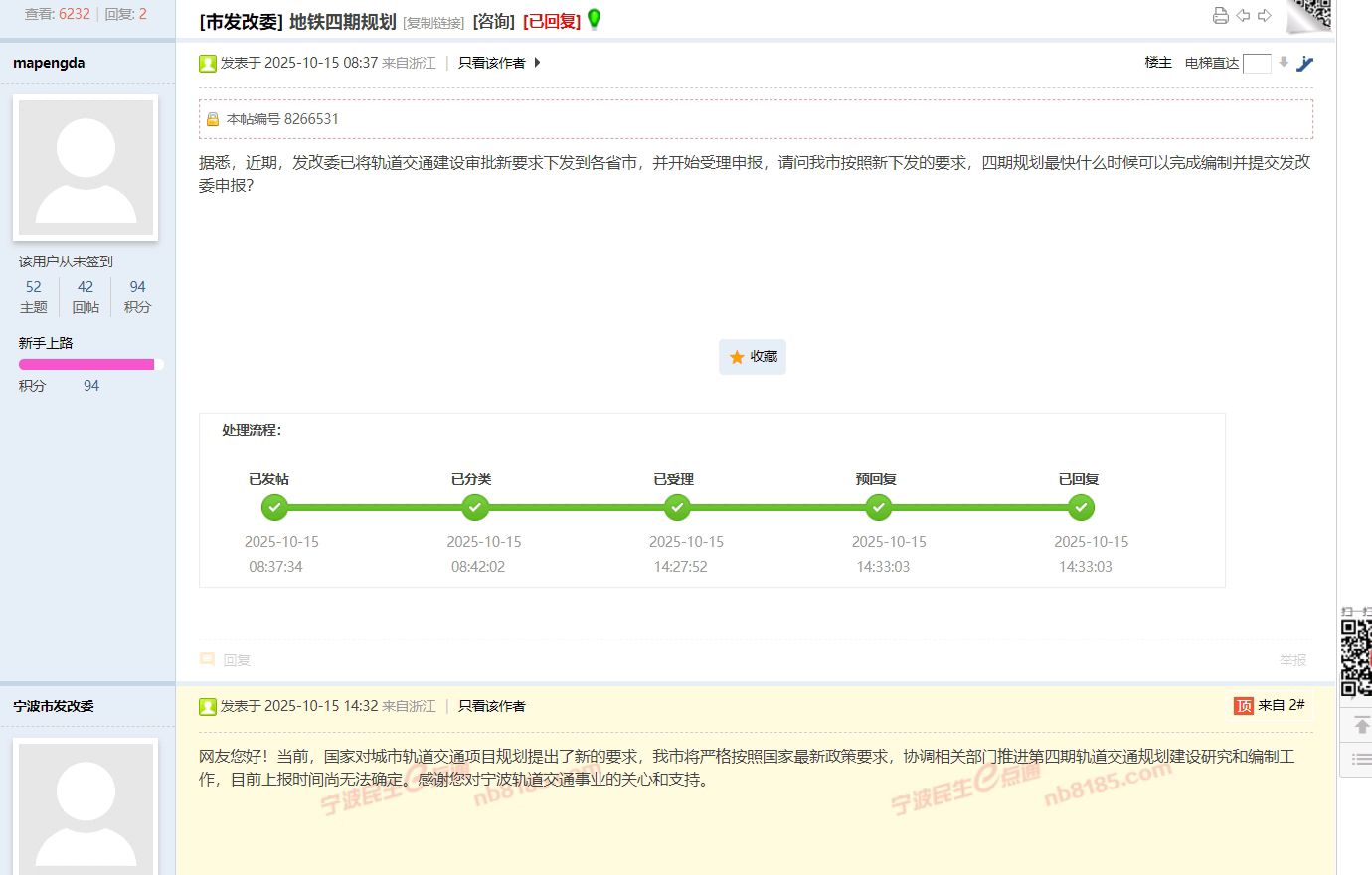The height and width of the screenshot is (875, 1372).
Task: Open mapengda user profile name
Action: tap(49, 63)
